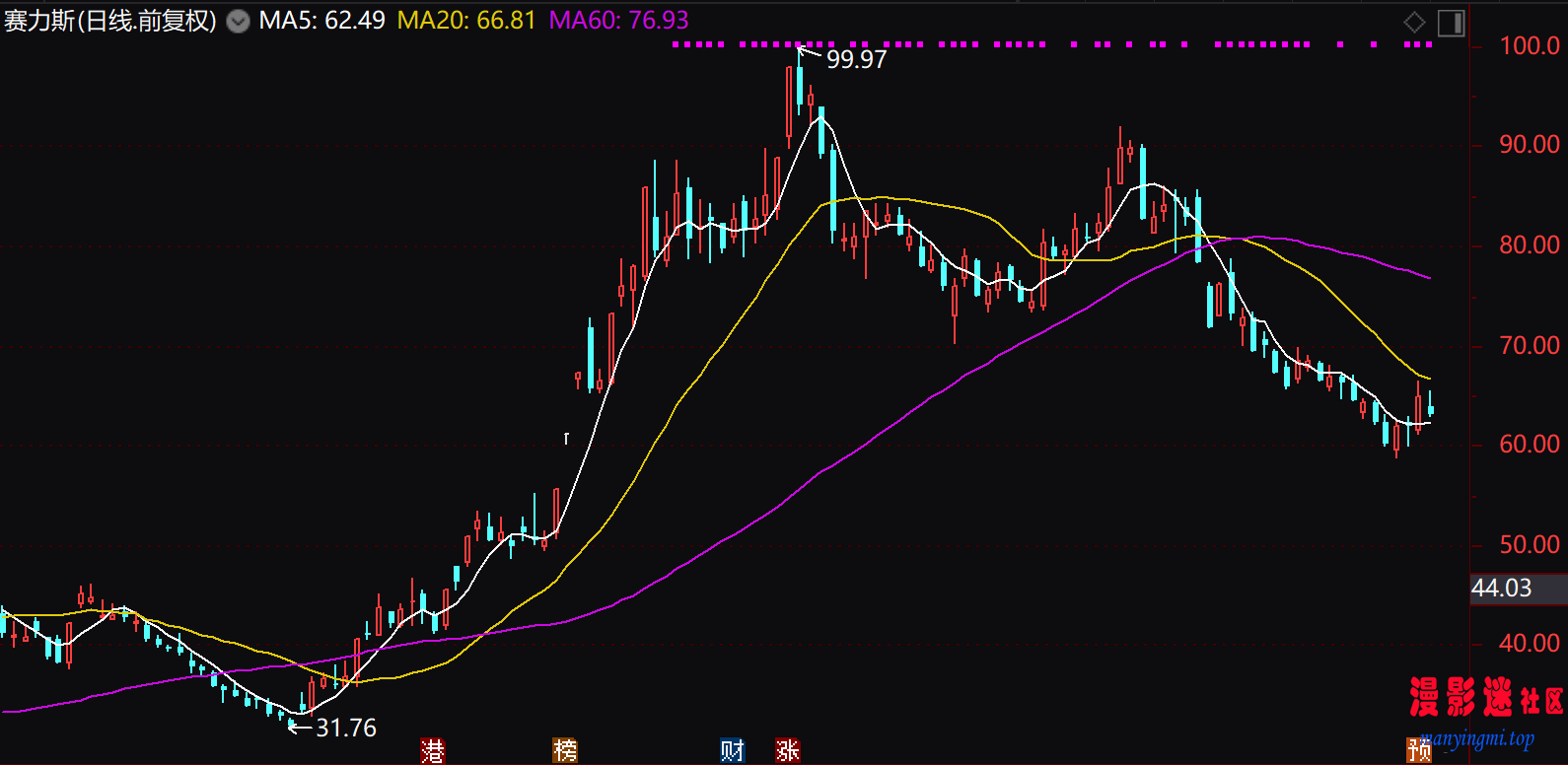Click the 60.00 axis price label
1568x765 pixels.
click(x=1530, y=445)
